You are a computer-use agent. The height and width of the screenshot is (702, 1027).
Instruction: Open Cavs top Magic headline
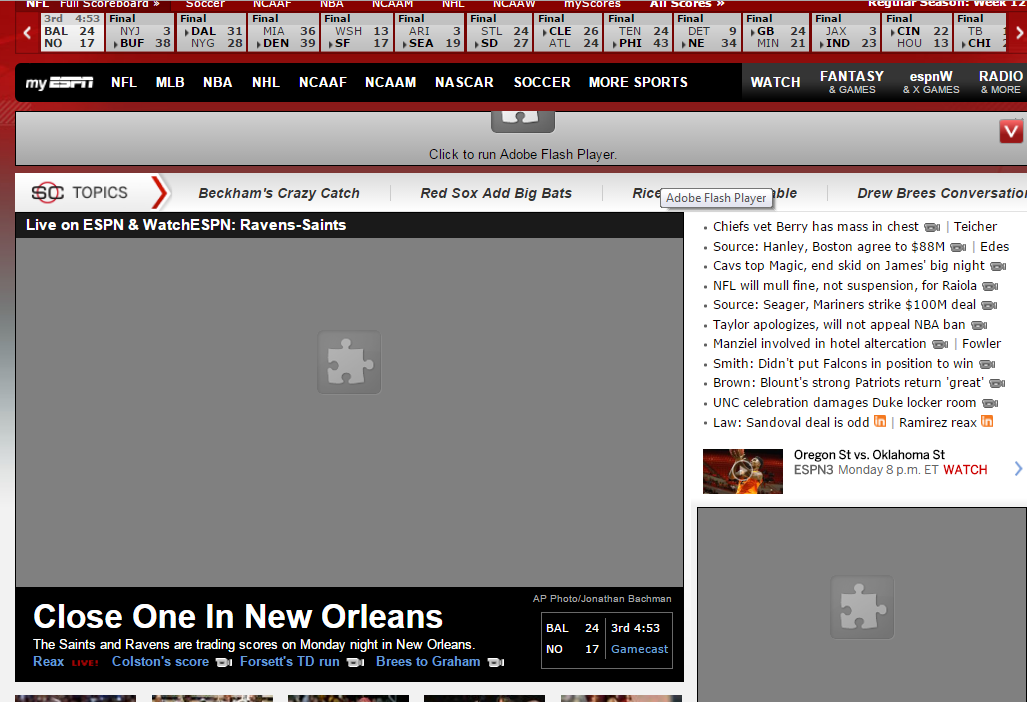[x=848, y=265]
